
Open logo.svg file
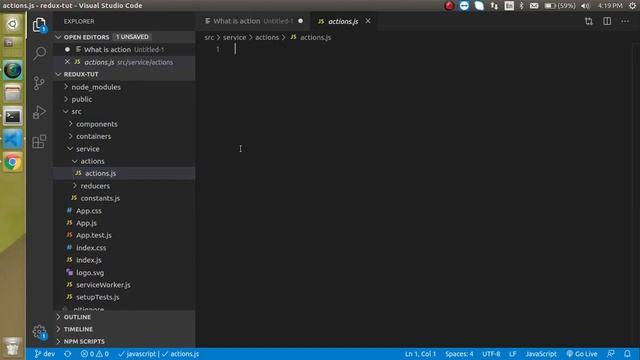[124, 273]
